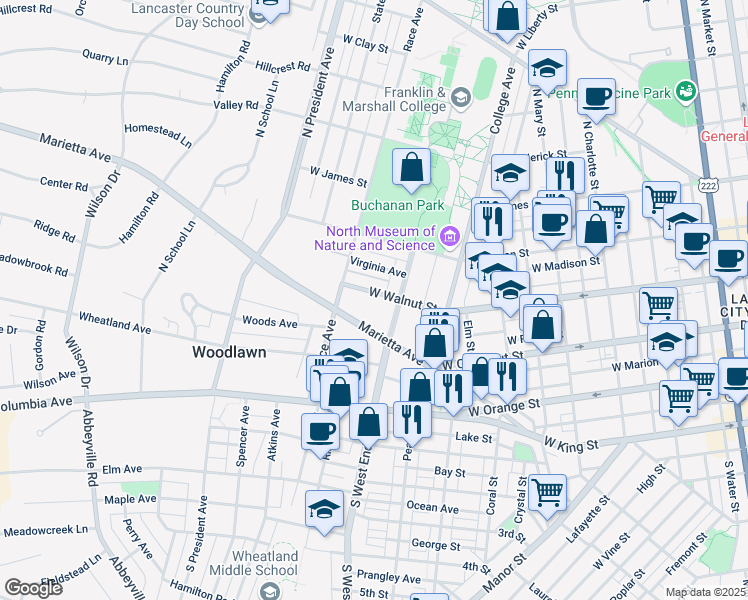Viewport: 748px width, 600px height.
Task: Click the shopping cart marker above W Marion St
Action: 658,307
